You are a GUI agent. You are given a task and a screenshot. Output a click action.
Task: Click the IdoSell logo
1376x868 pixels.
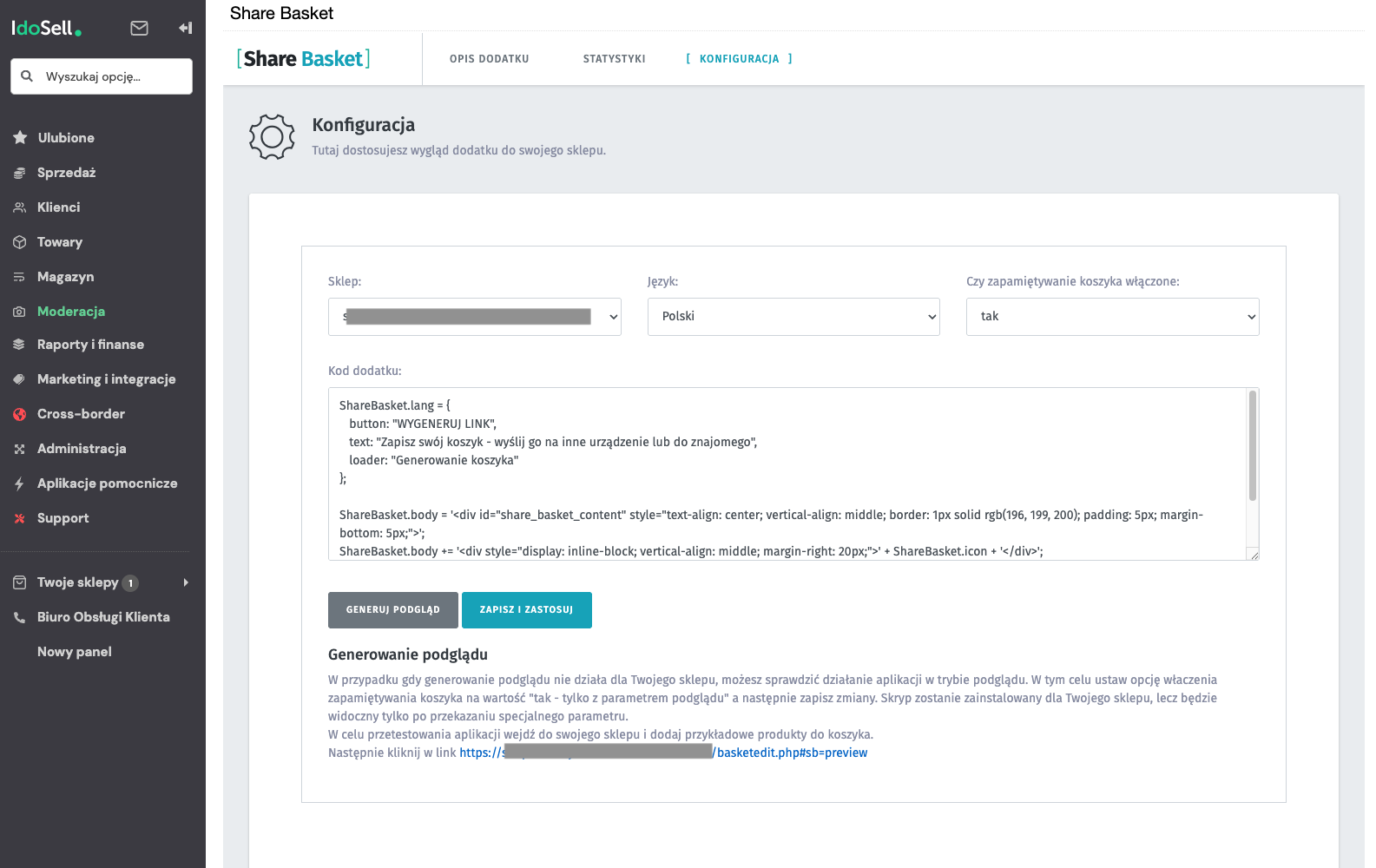coord(46,28)
